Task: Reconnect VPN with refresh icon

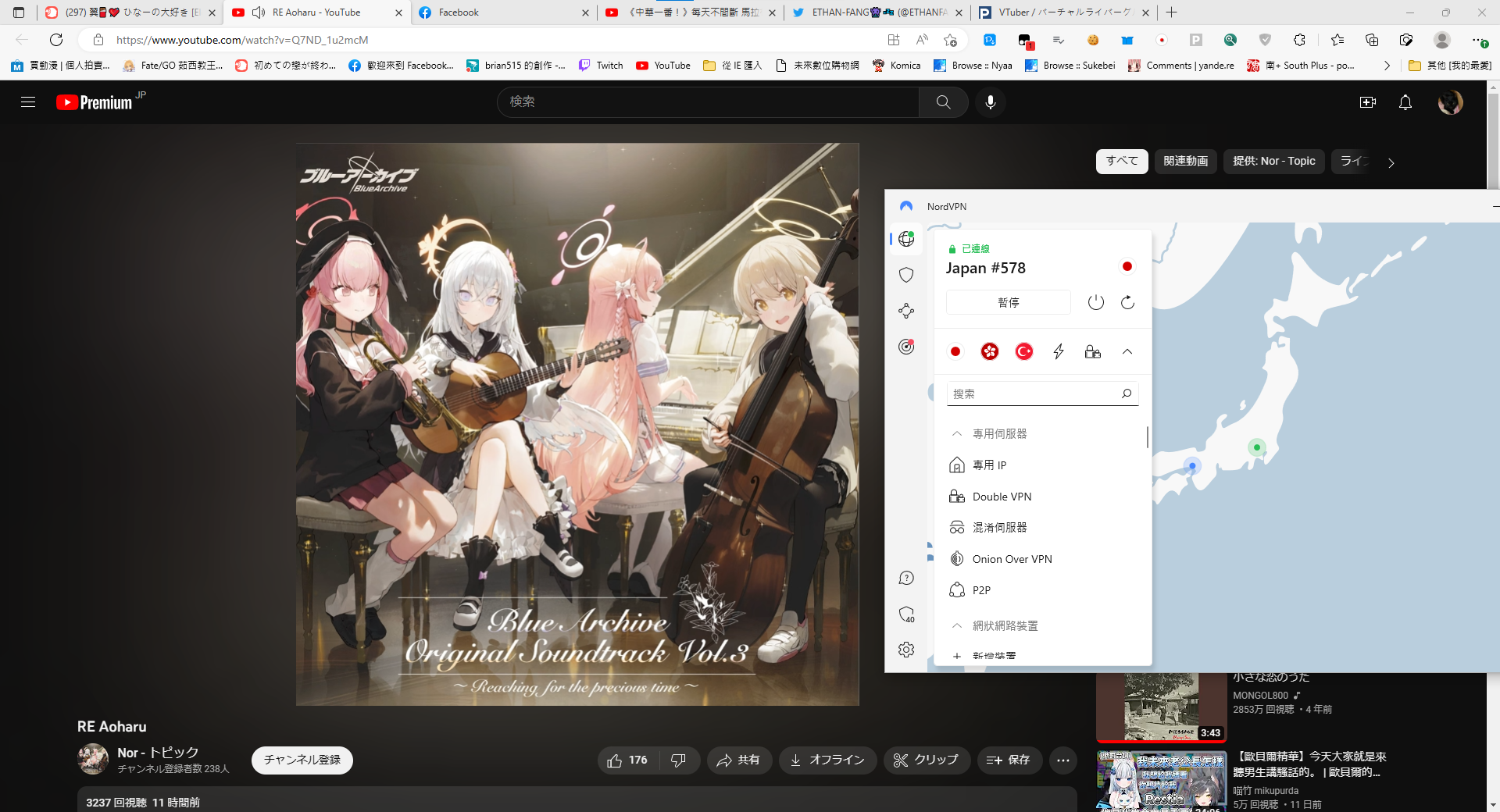Action: (x=1127, y=302)
